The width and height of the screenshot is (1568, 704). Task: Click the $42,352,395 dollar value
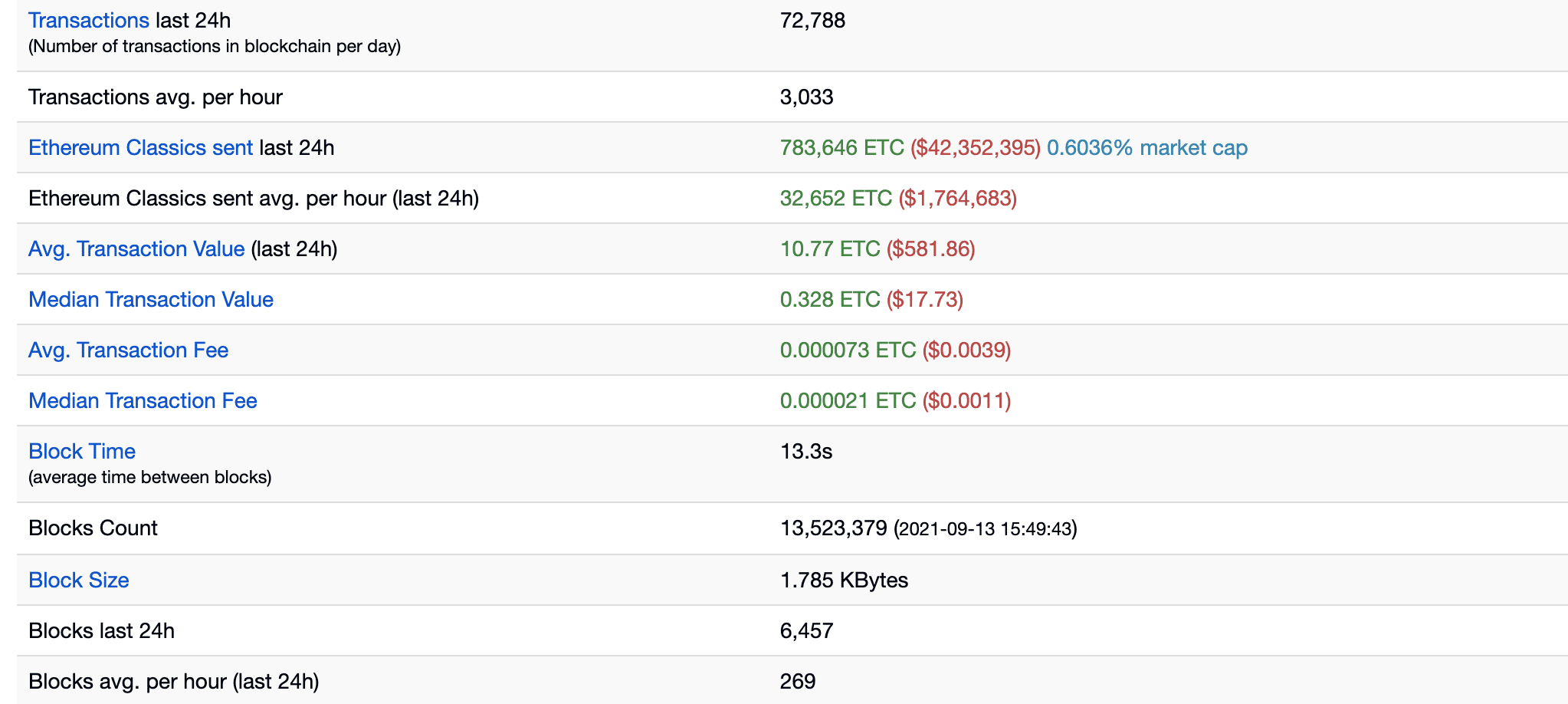(x=976, y=147)
